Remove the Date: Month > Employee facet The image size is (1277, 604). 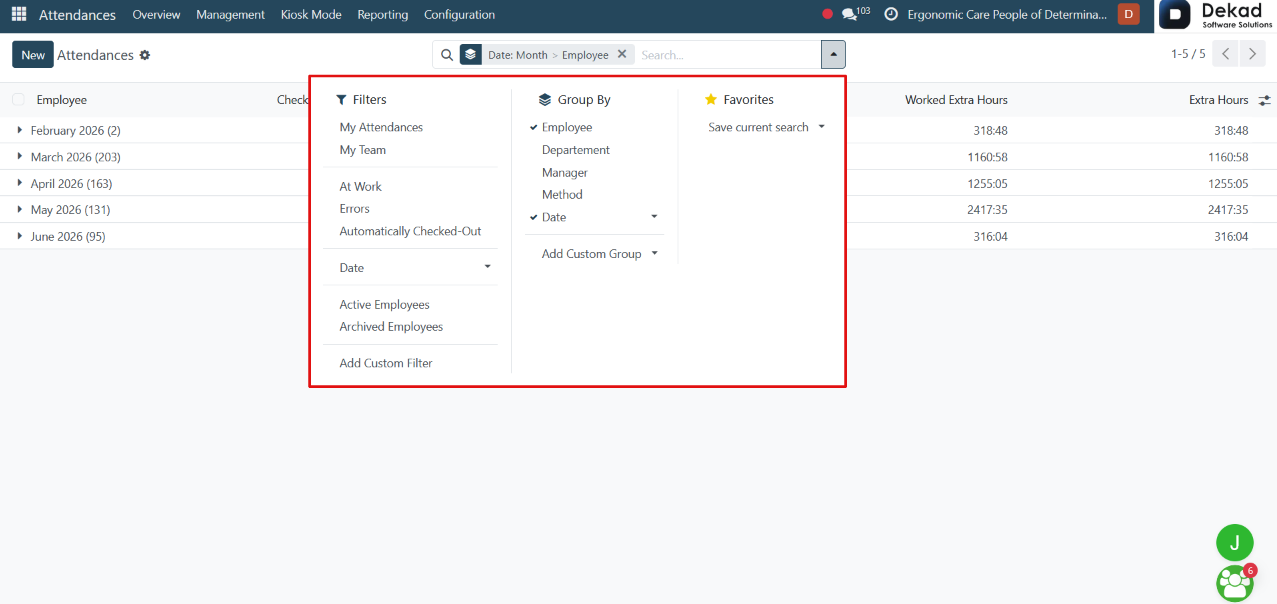click(622, 55)
